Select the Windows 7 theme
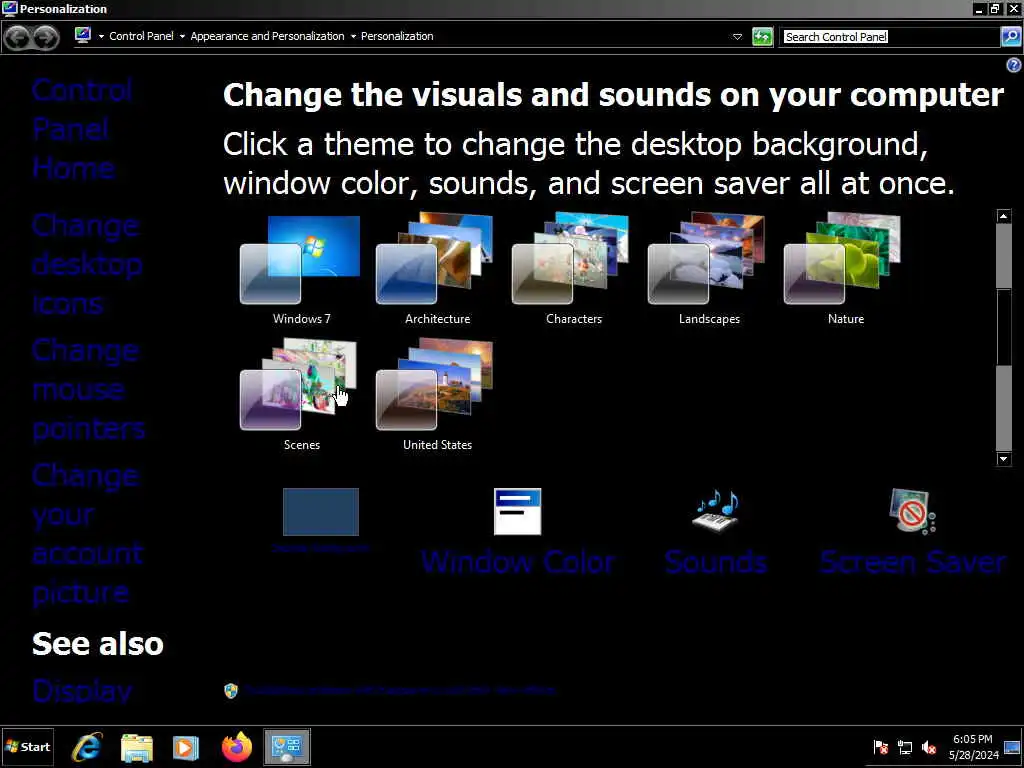Viewport: 1024px width, 768px height. (301, 270)
